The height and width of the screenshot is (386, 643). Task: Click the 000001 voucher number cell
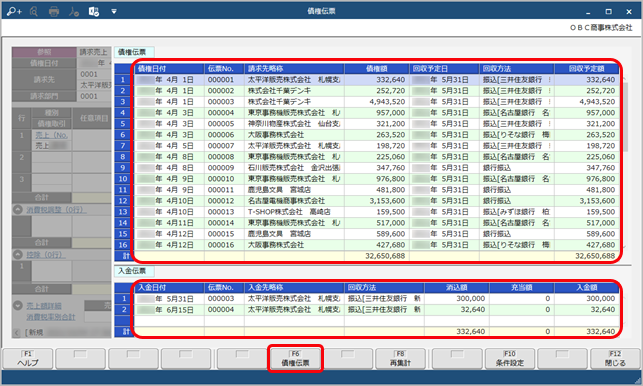224,80
